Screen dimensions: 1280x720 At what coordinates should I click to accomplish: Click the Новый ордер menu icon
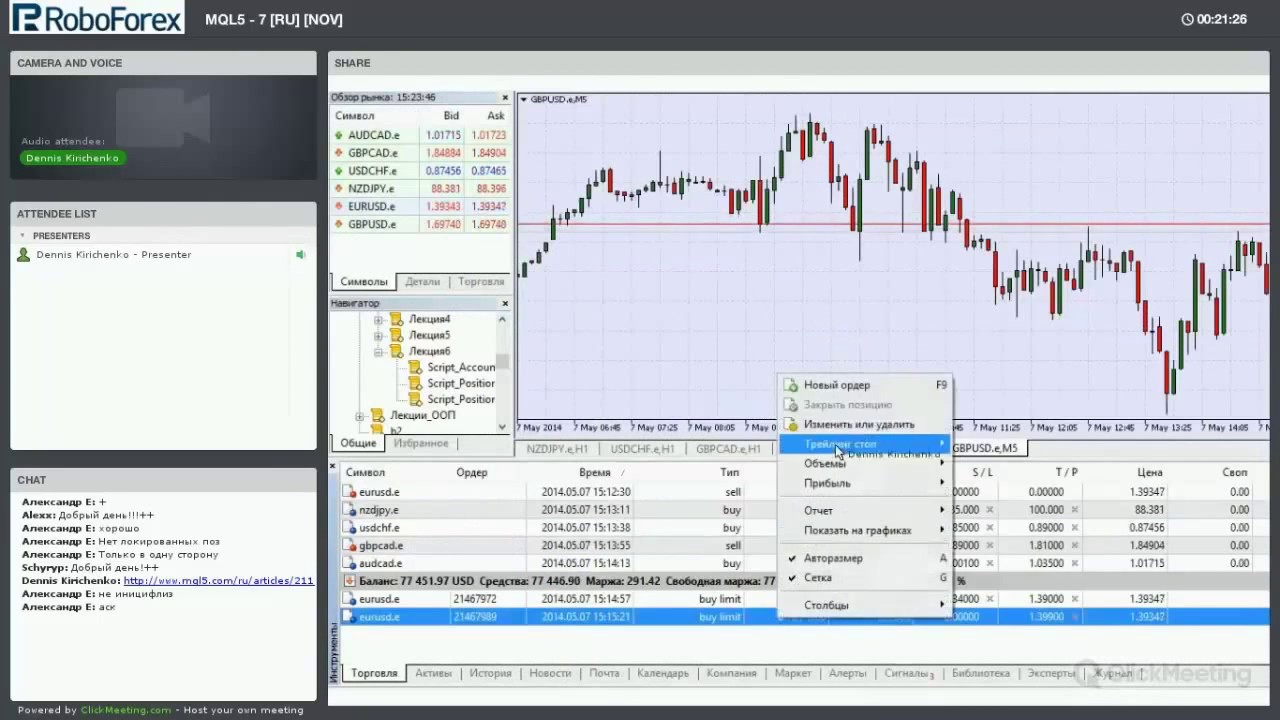pyautogui.click(x=791, y=385)
